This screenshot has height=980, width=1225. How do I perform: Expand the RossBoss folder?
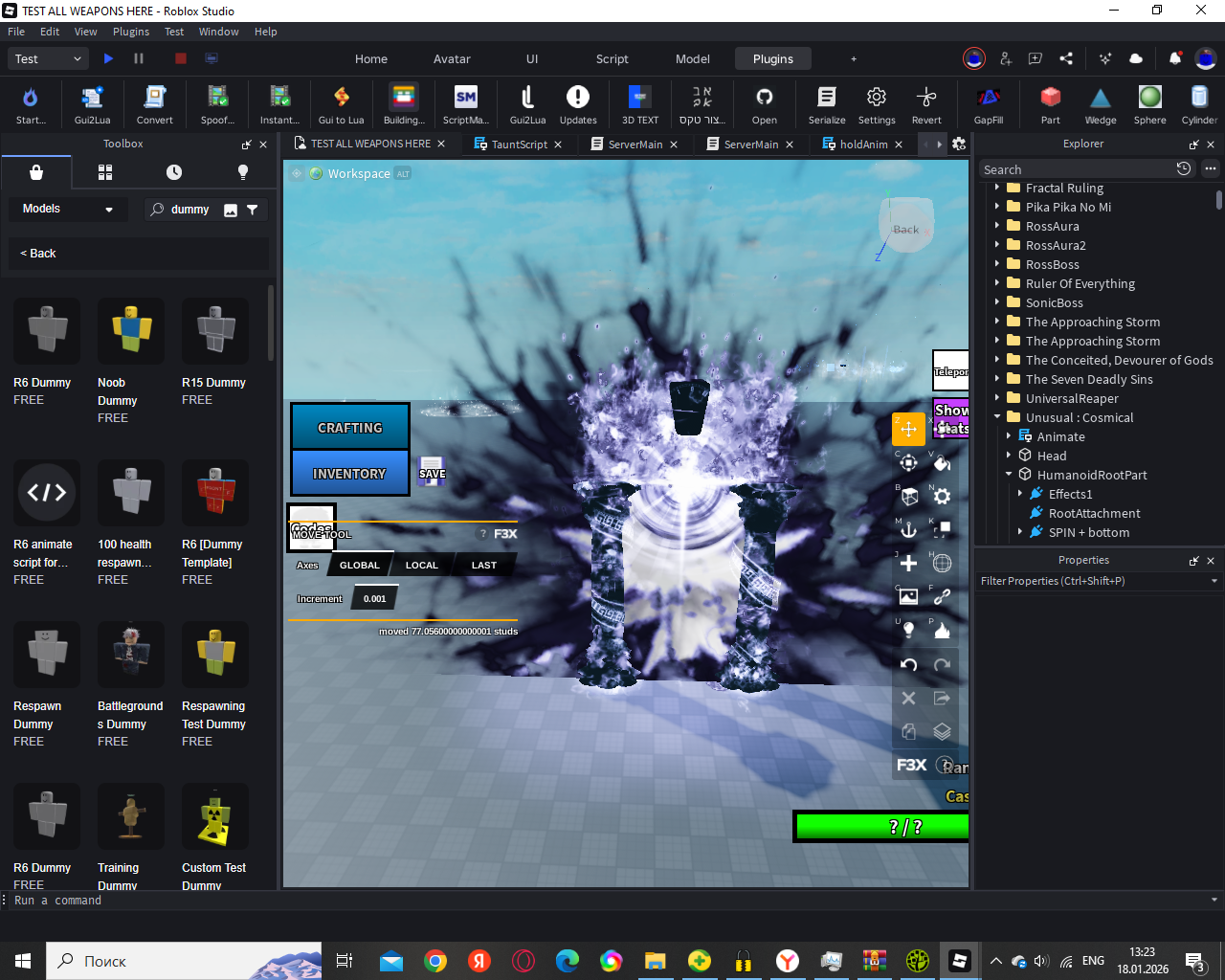pos(997,264)
